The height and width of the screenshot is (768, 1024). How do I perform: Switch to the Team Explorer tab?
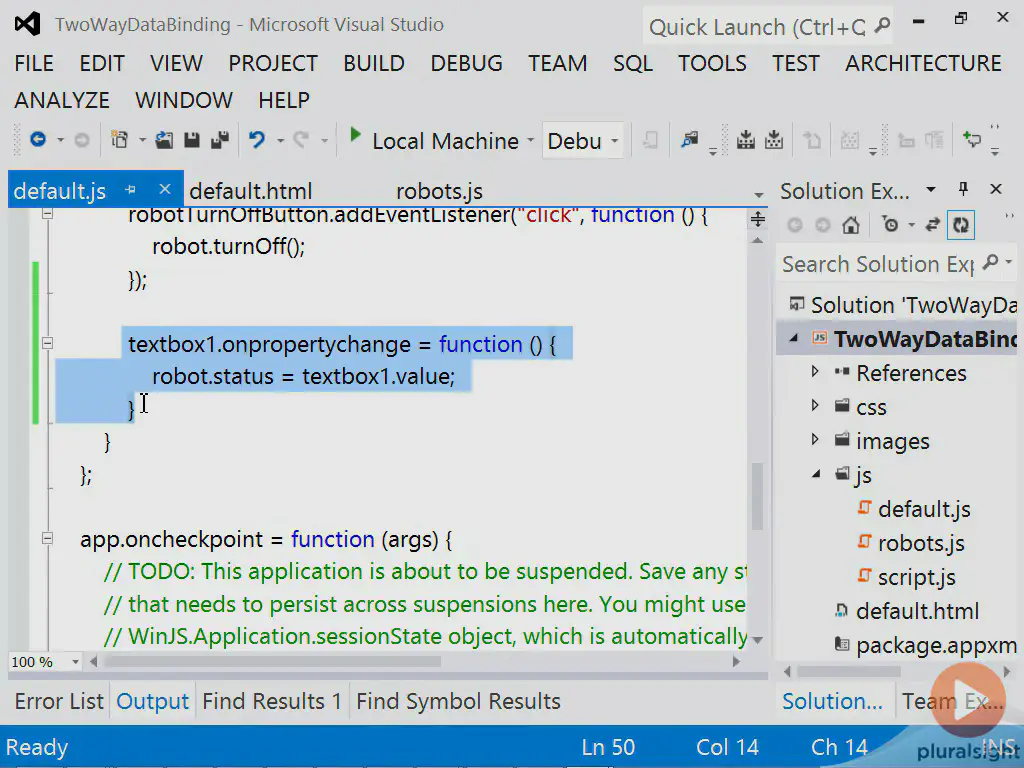tap(953, 701)
